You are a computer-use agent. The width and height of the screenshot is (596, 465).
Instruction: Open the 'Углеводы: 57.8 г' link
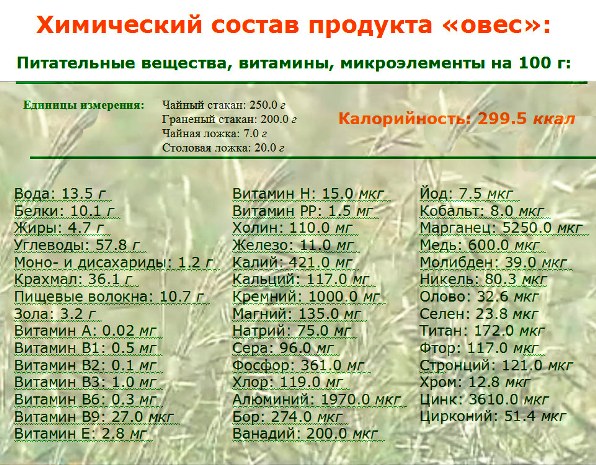78,245
